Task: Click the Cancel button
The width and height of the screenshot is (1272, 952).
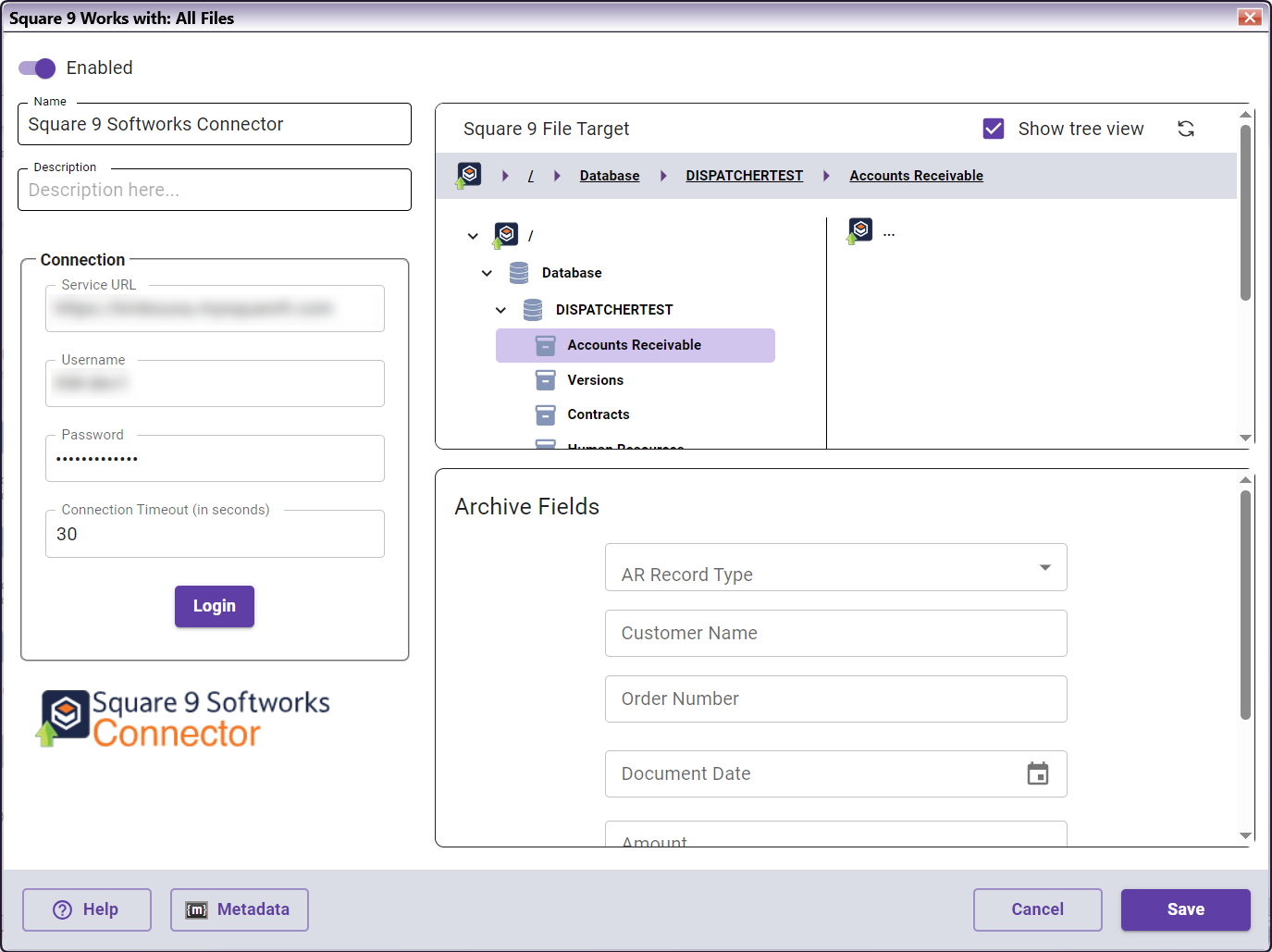Action: [x=1038, y=909]
